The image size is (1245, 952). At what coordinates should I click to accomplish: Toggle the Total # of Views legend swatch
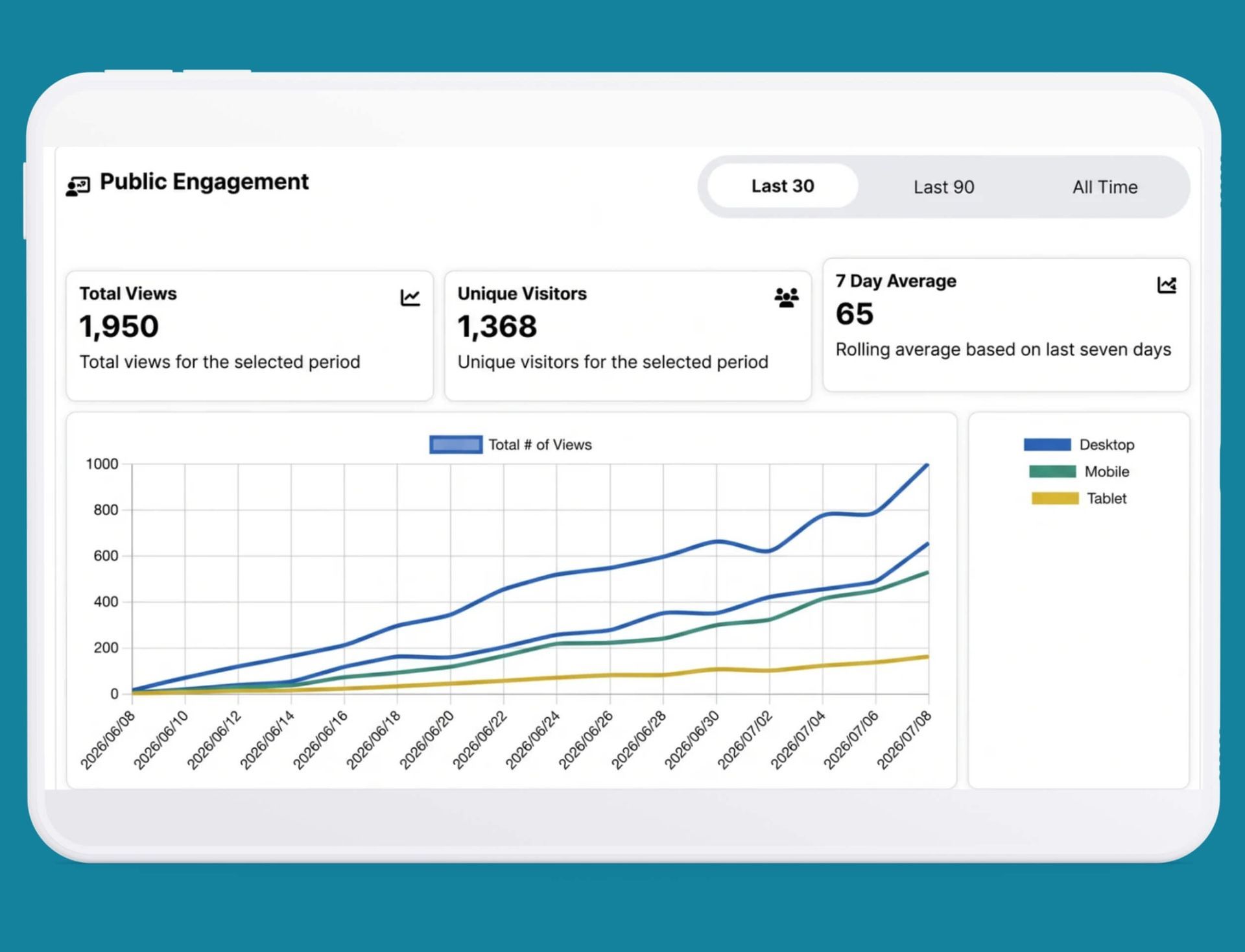pos(456,444)
